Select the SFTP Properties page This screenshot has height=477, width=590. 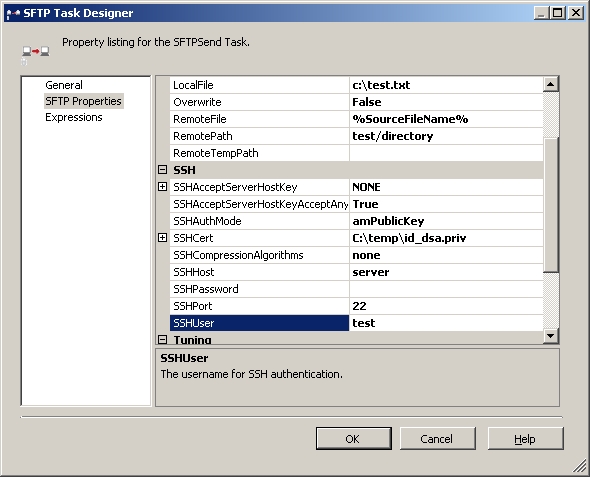pyautogui.click(x=84, y=101)
